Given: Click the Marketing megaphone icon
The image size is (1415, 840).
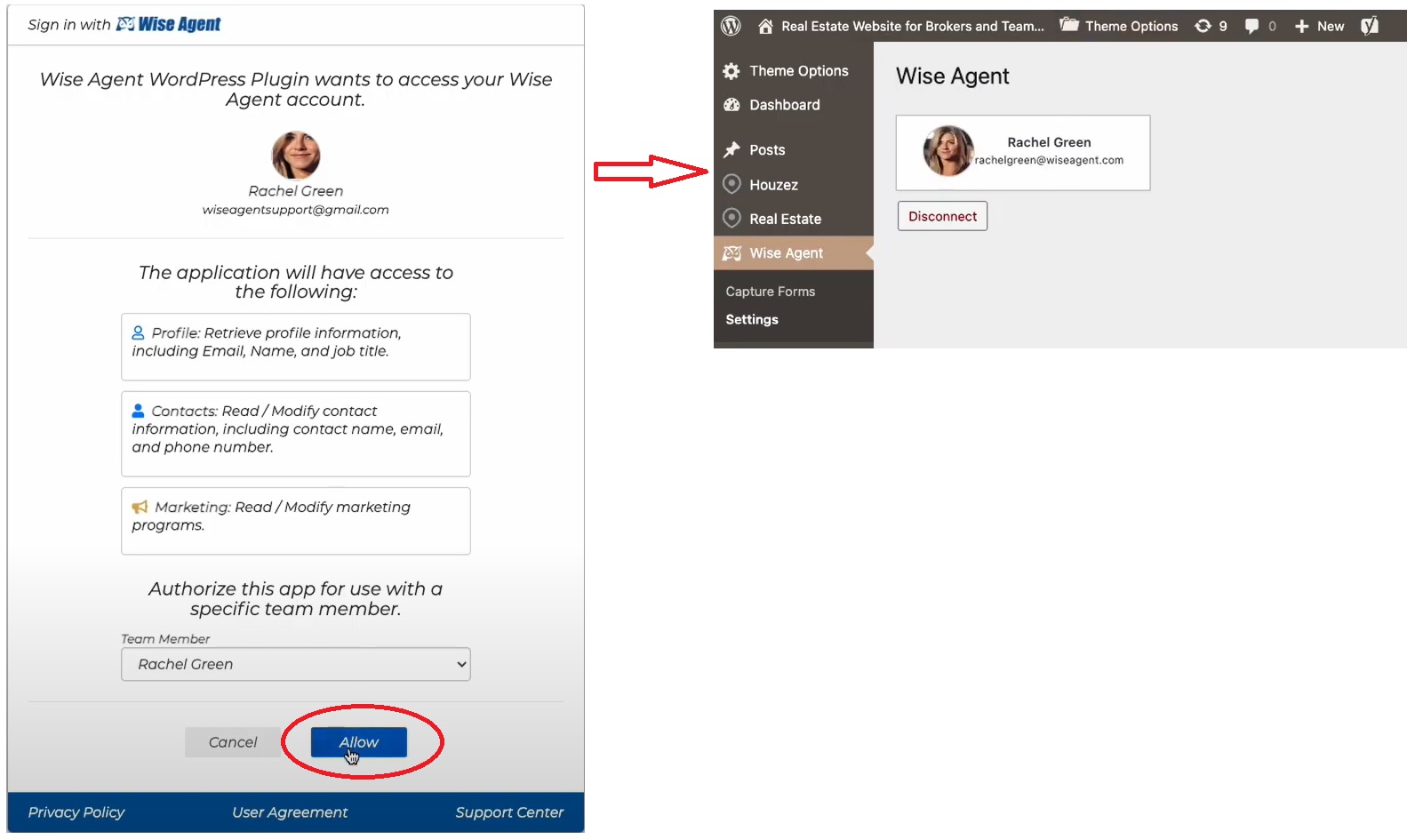Looking at the screenshot, I should pos(140,507).
